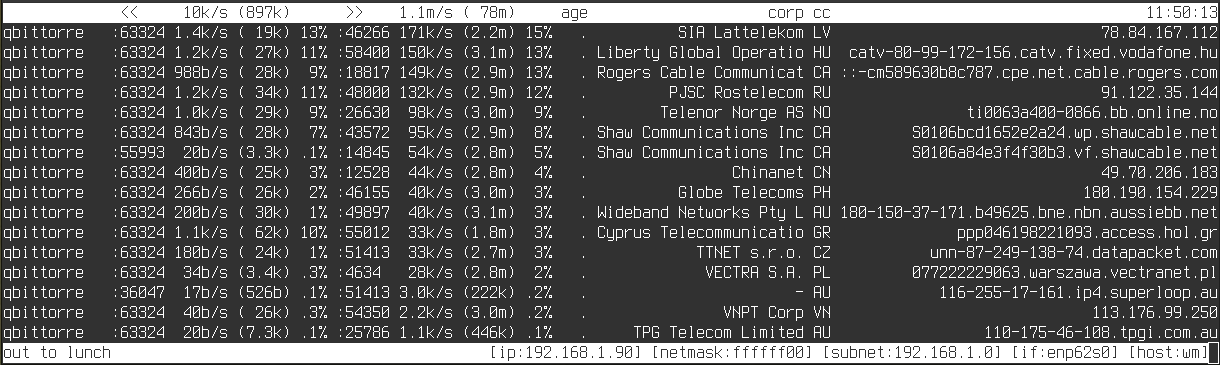Select the Telenor Norge AS row

coord(610,112)
